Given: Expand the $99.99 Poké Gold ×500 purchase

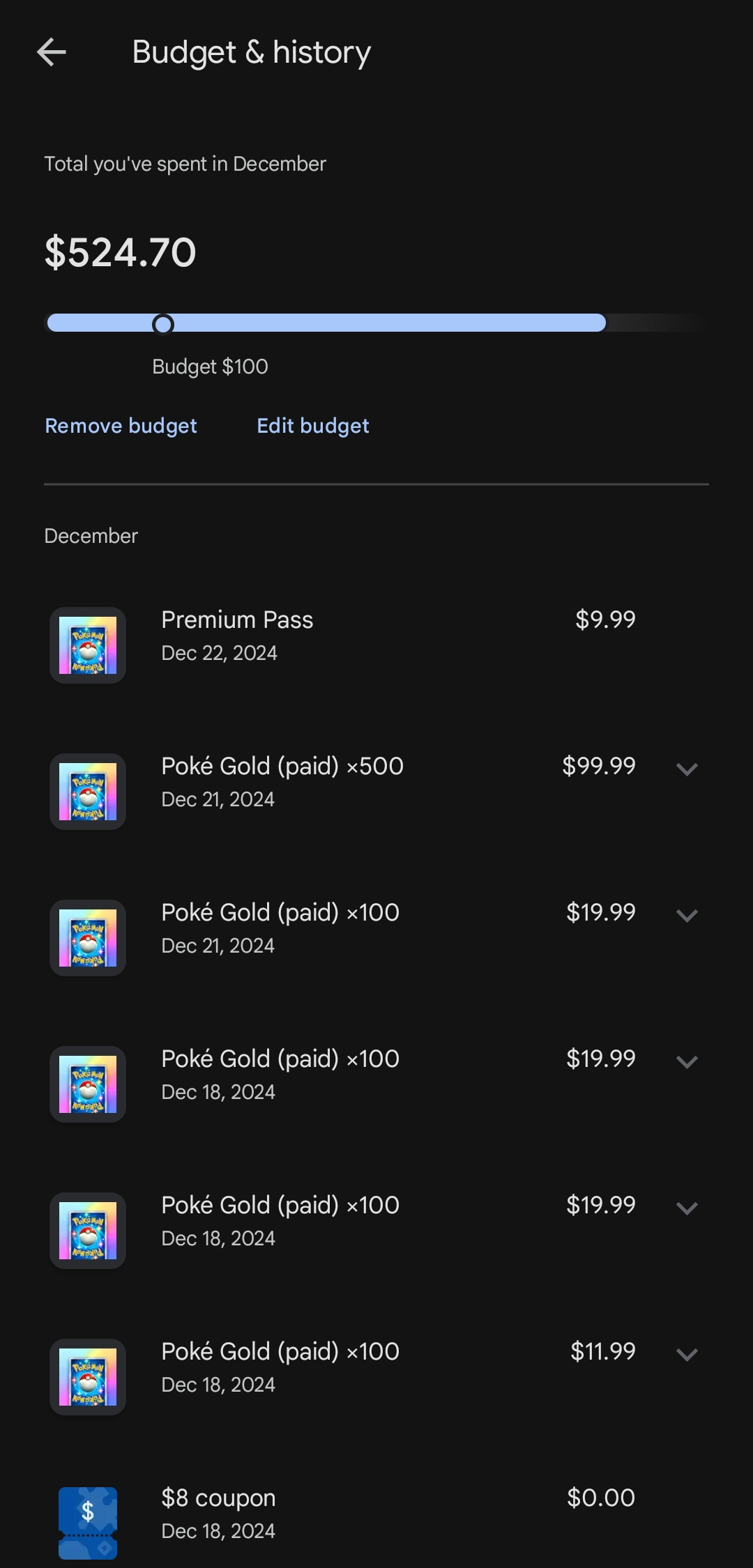Looking at the screenshot, I should (x=687, y=769).
